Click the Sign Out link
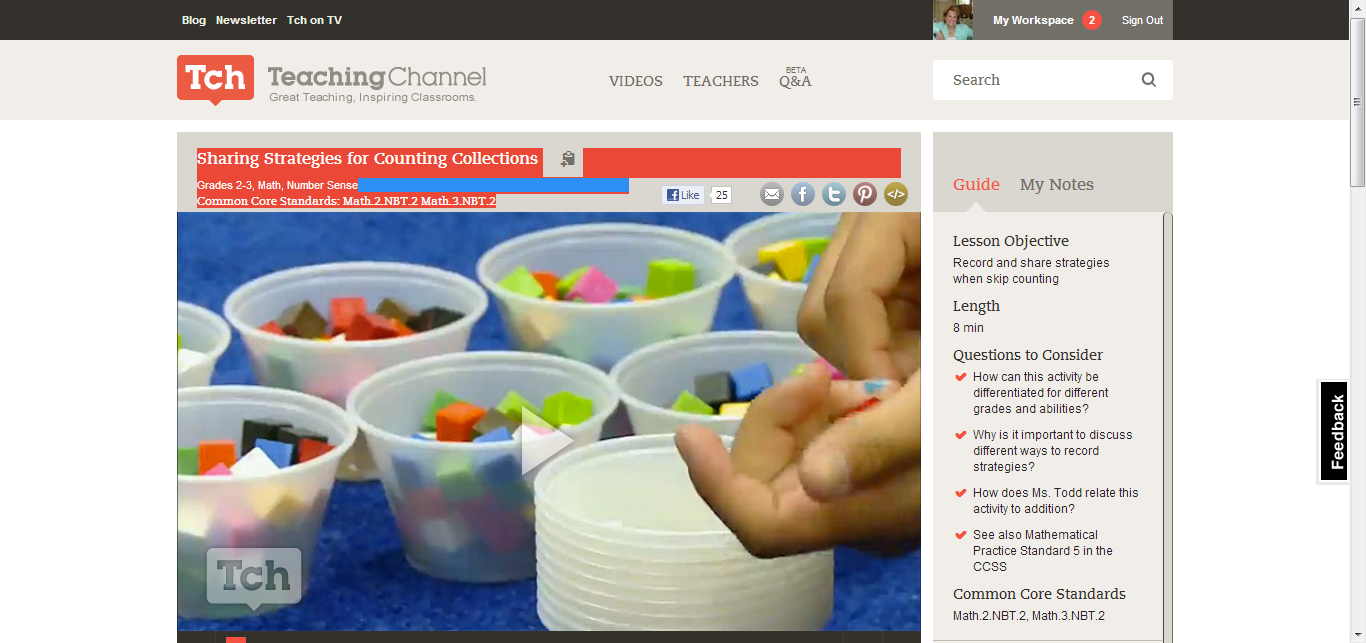Viewport: 1366px width, 643px height. click(1142, 20)
